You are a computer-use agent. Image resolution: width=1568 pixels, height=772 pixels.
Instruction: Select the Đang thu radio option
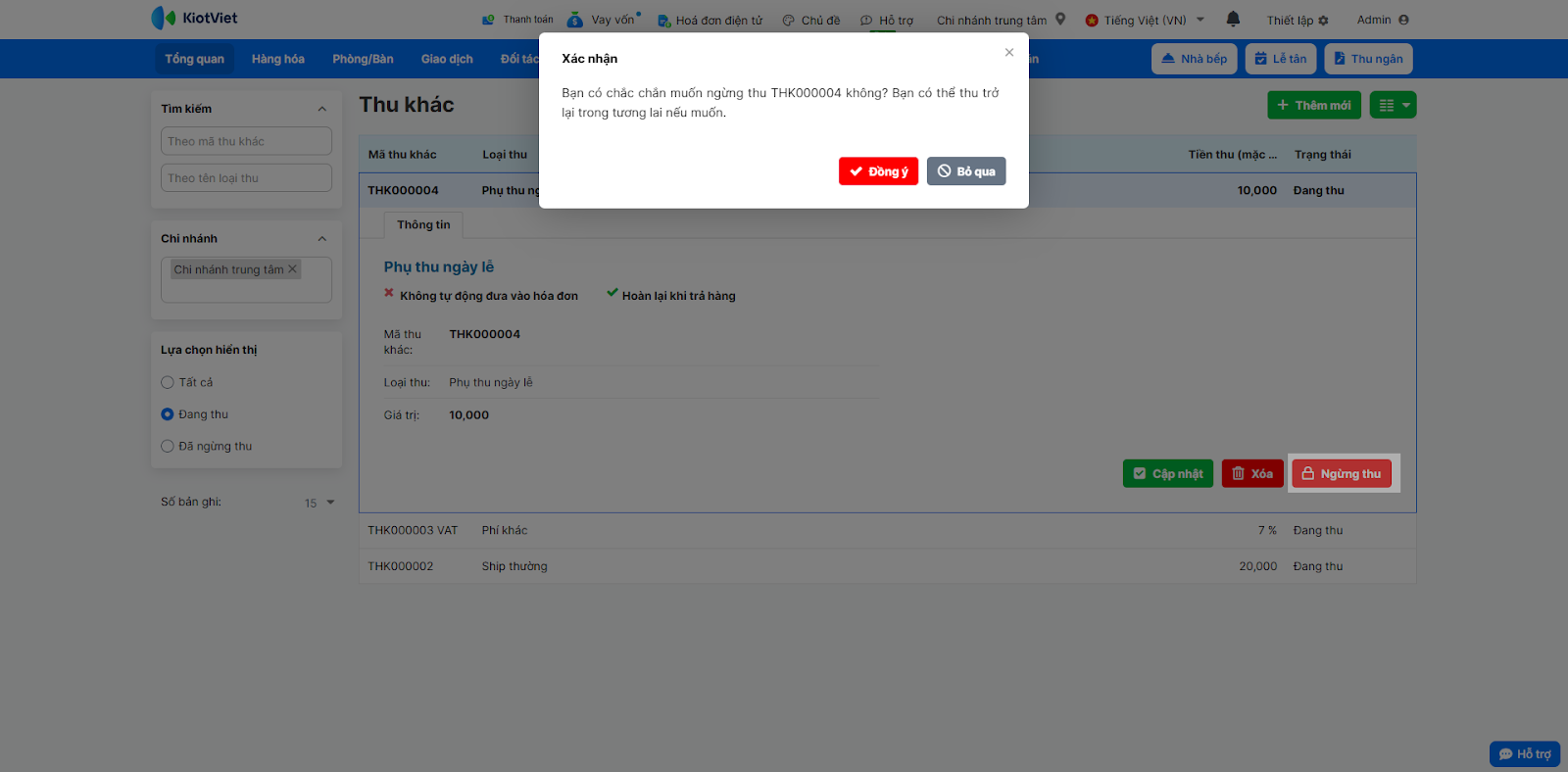coord(168,414)
